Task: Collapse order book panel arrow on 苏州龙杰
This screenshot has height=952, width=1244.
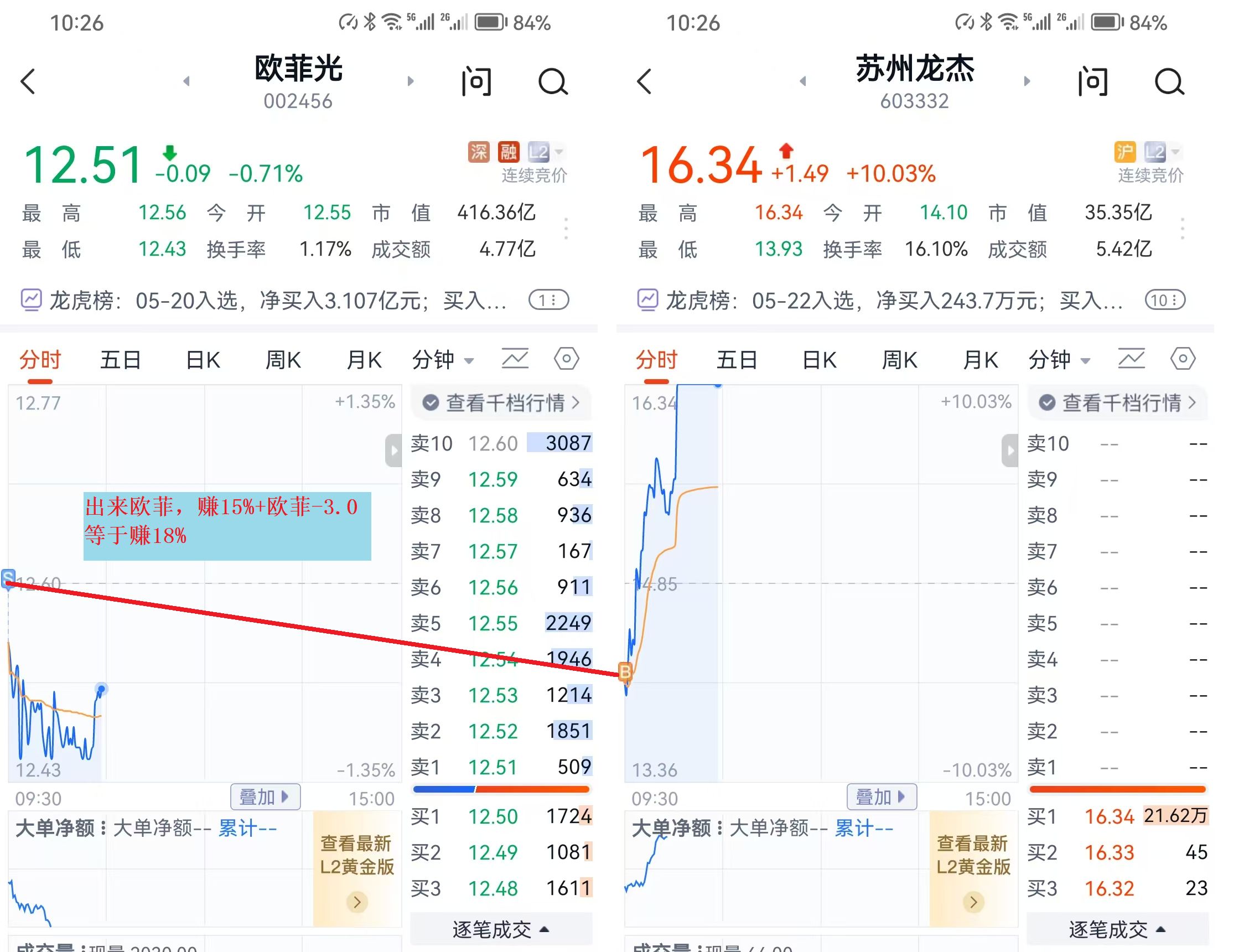Action: pyautogui.click(x=1009, y=451)
